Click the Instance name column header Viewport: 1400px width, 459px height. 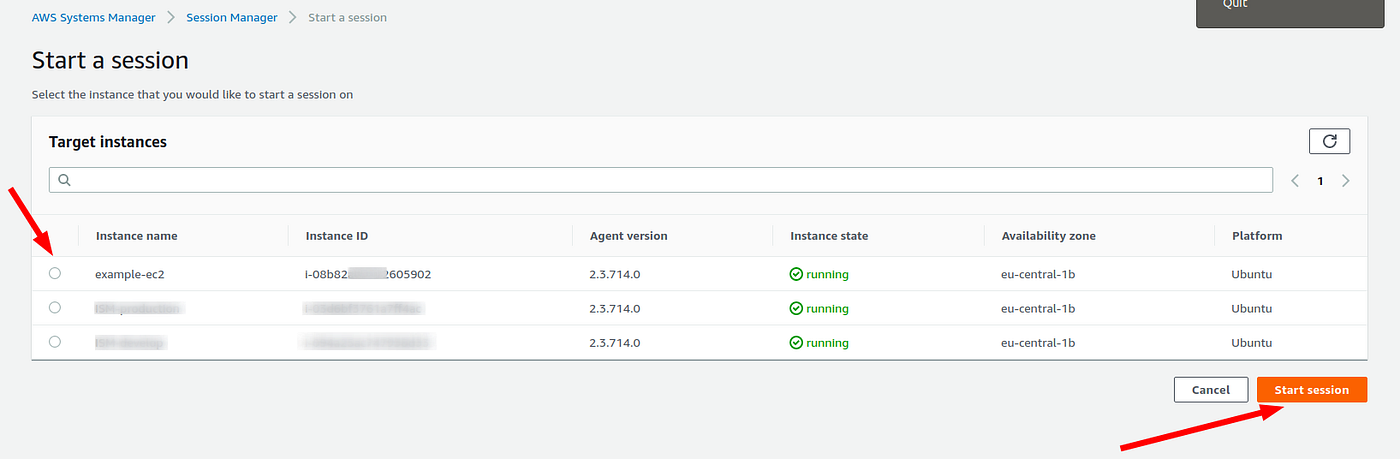click(x=137, y=236)
